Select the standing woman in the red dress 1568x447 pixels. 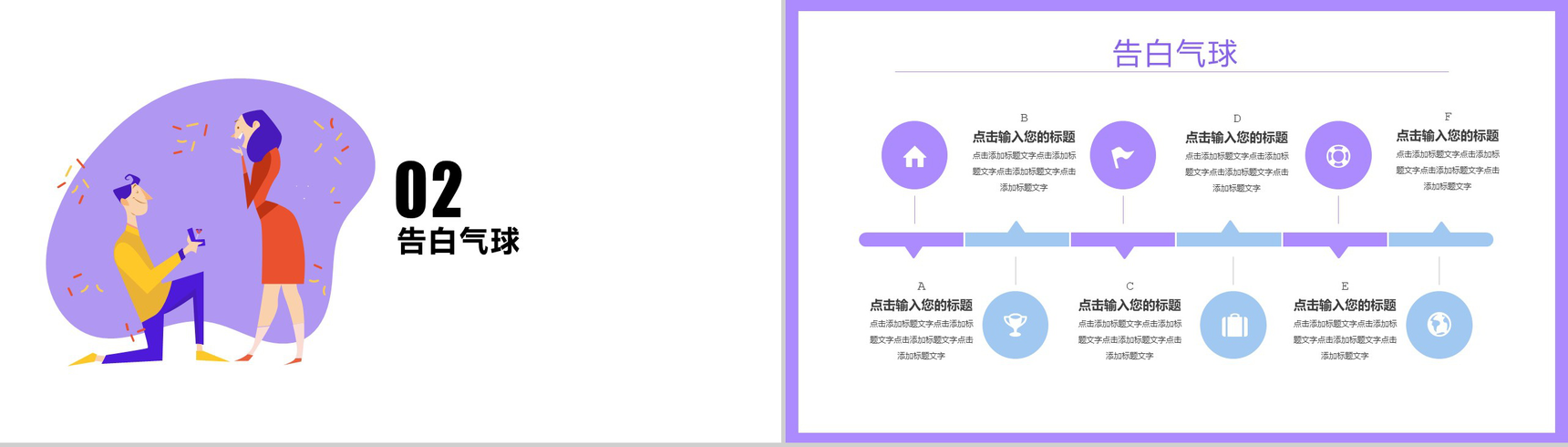coord(273,228)
